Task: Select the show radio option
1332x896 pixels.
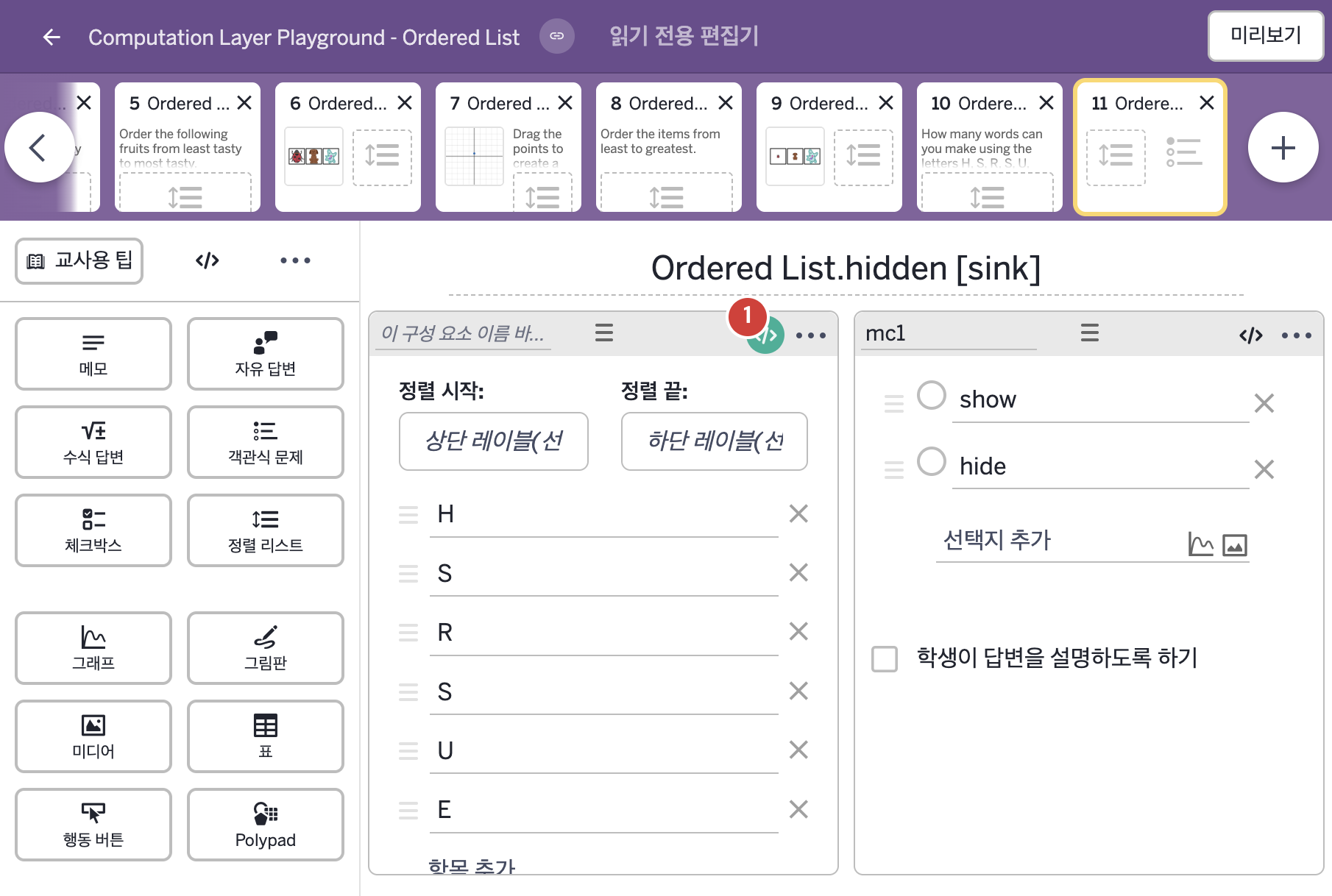Action: pos(932,395)
